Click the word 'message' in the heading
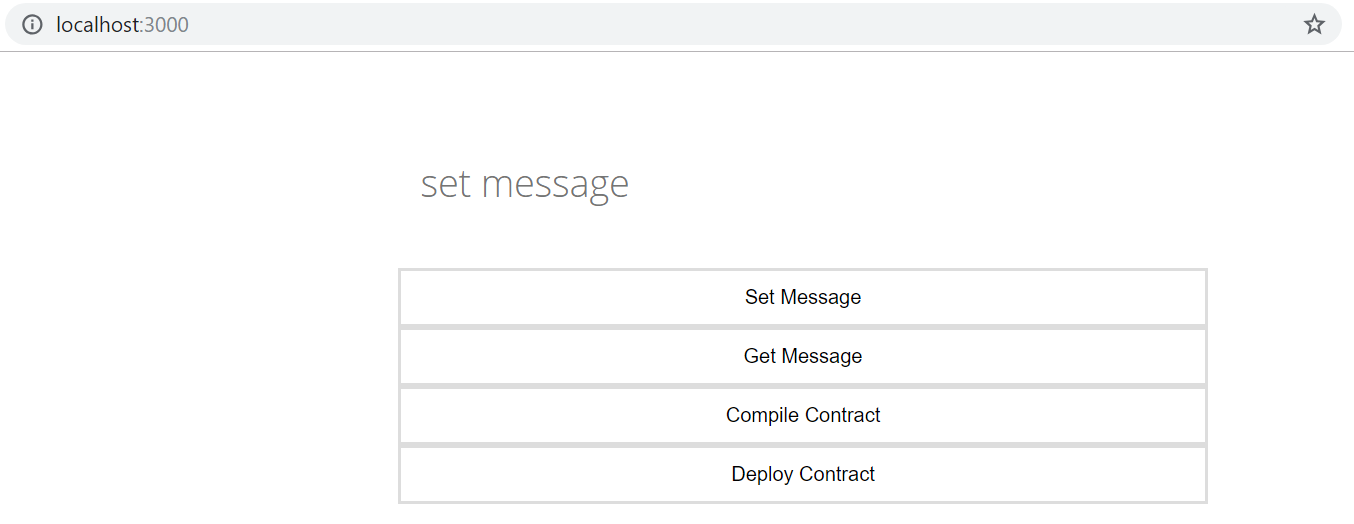1354x524 pixels. pyautogui.click(x=555, y=185)
